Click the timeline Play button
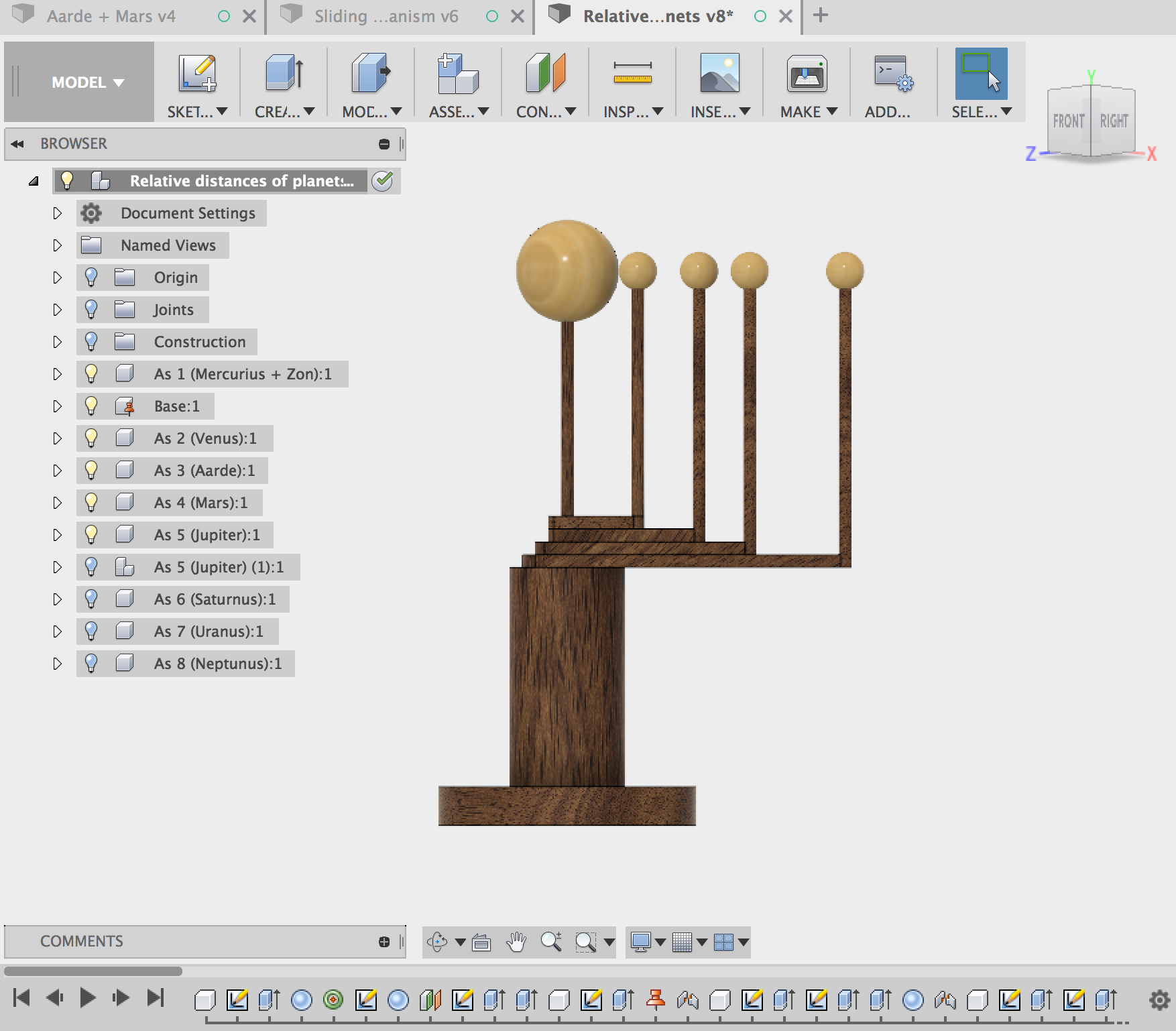The height and width of the screenshot is (1031, 1176). pos(87,998)
